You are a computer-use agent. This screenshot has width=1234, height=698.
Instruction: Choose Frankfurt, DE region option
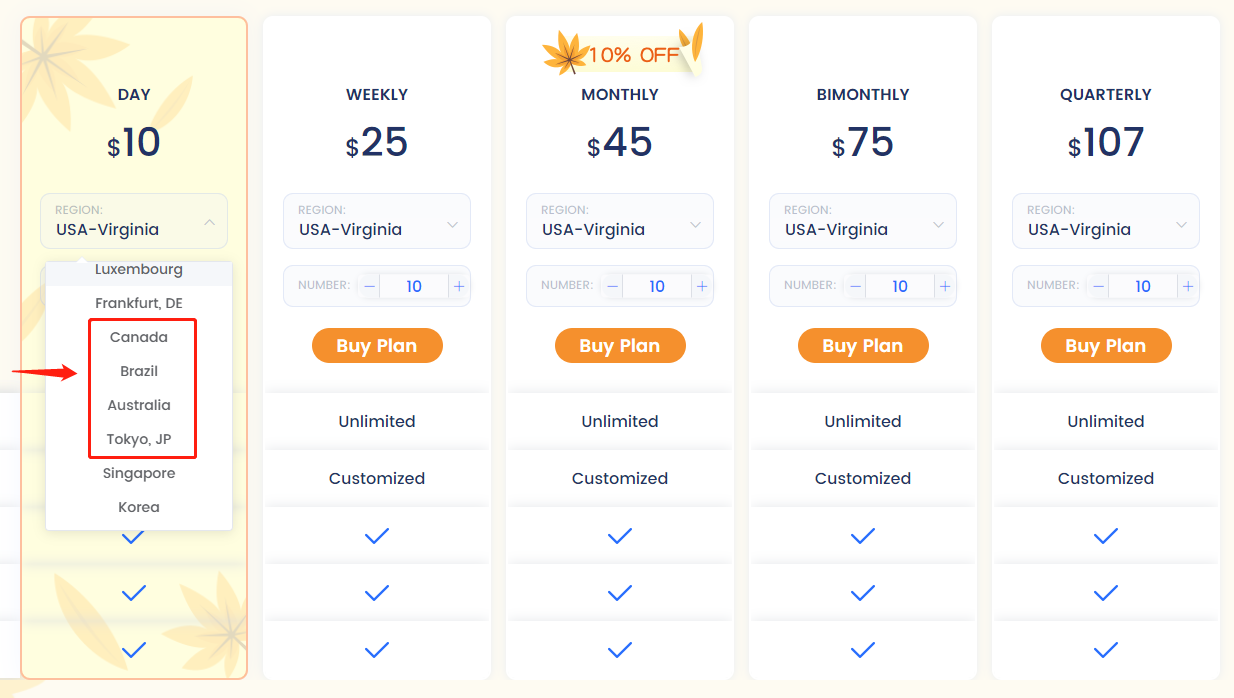coord(139,303)
